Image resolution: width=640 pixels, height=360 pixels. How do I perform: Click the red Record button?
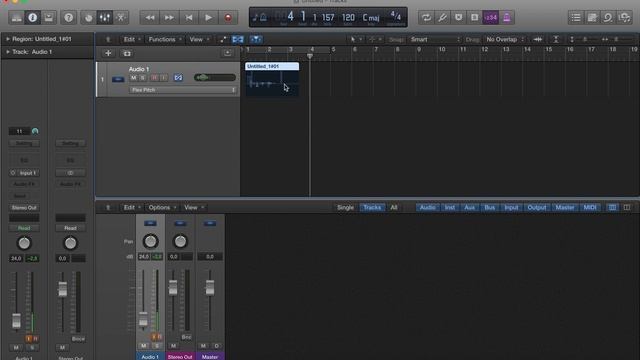(228, 18)
